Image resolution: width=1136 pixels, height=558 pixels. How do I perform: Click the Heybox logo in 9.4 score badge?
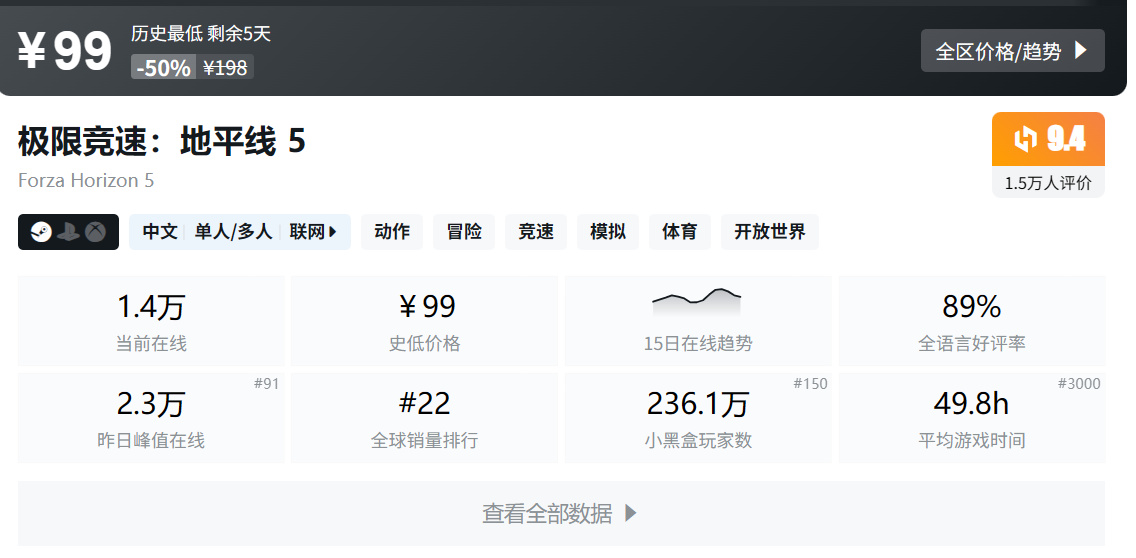click(1026, 139)
